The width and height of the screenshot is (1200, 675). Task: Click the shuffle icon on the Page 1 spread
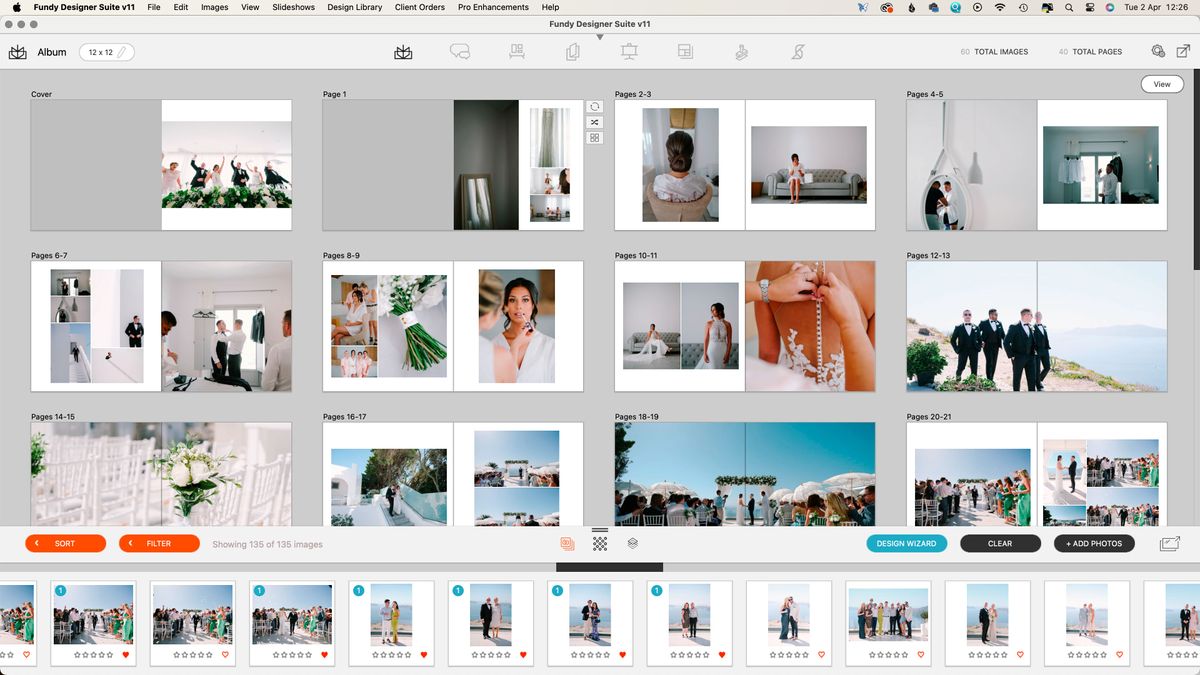pyautogui.click(x=594, y=122)
